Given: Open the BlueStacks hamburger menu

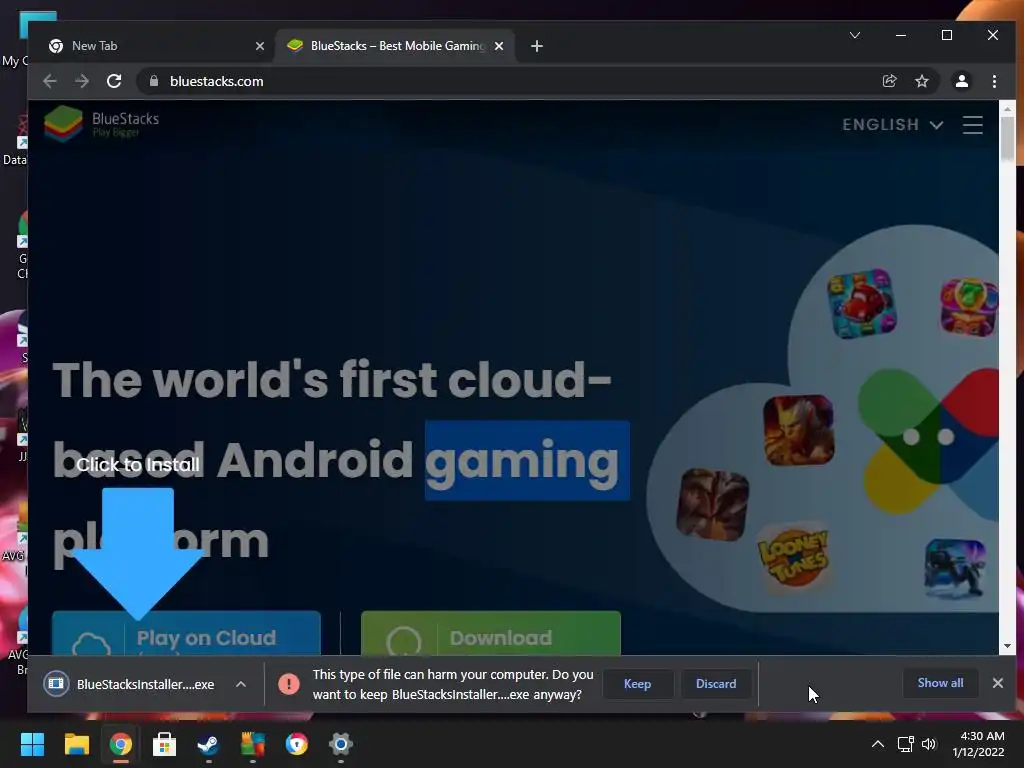Looking at the screenshot, I should point(972,125).
